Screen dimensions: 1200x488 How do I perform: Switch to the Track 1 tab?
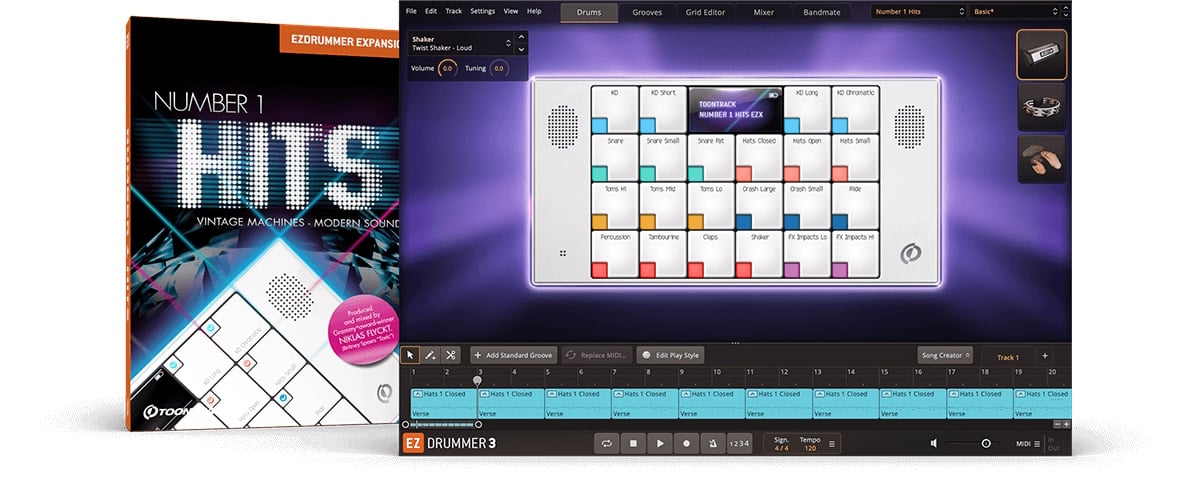pyautogui.click(x=1008, y=356)
